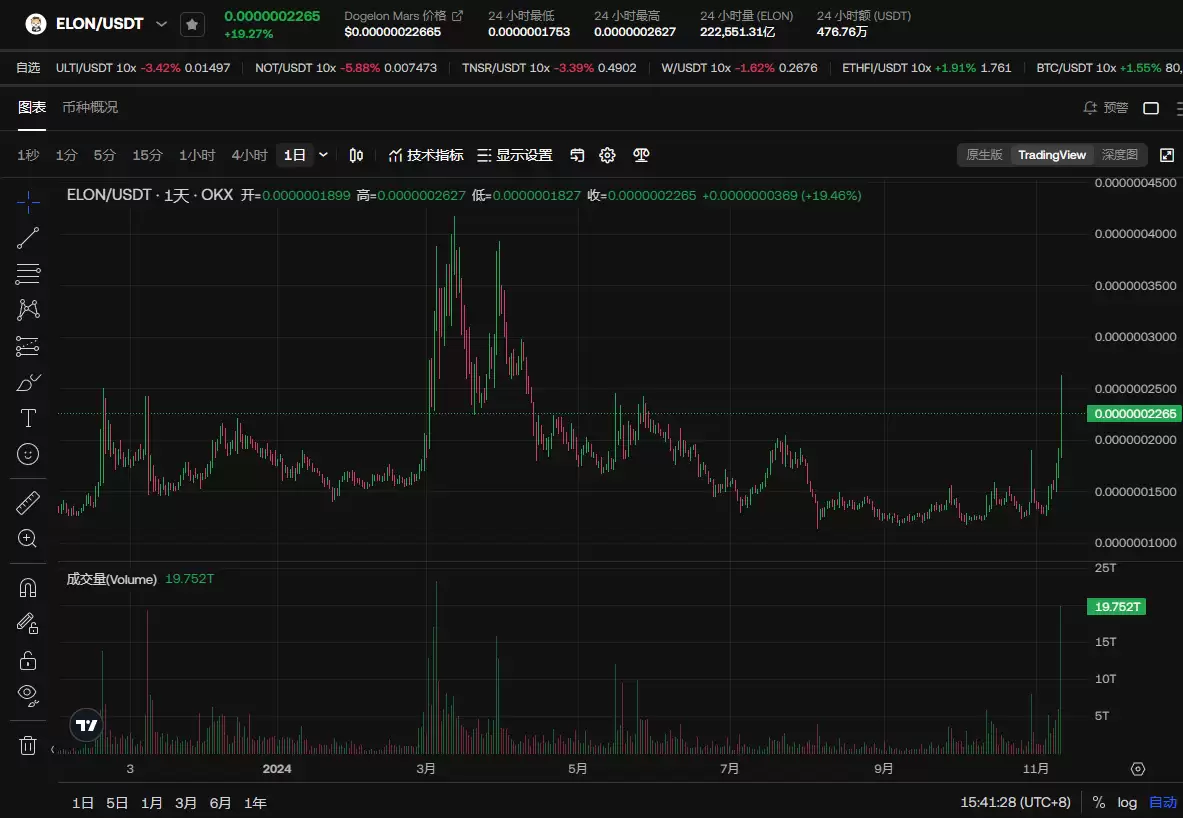Screen dimensions: 1183x818
Task: Open chart settings gear icon
Action: (607, 155)
